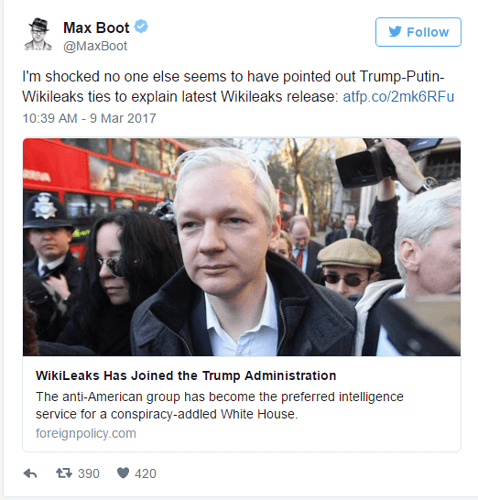
Task: Open the @MaxBoot handle link
Action: pos(95,46)
